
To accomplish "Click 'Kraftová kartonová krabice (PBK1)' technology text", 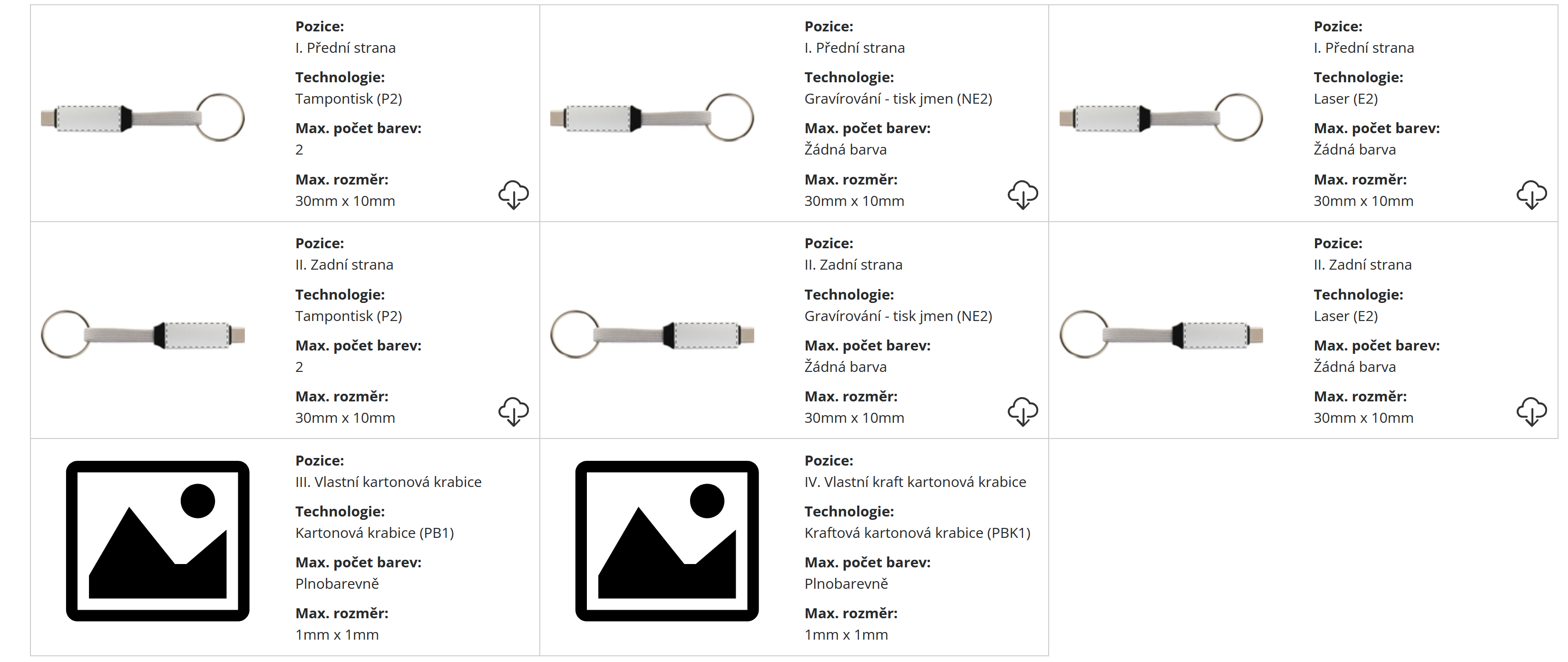I will tap(917, 533).
